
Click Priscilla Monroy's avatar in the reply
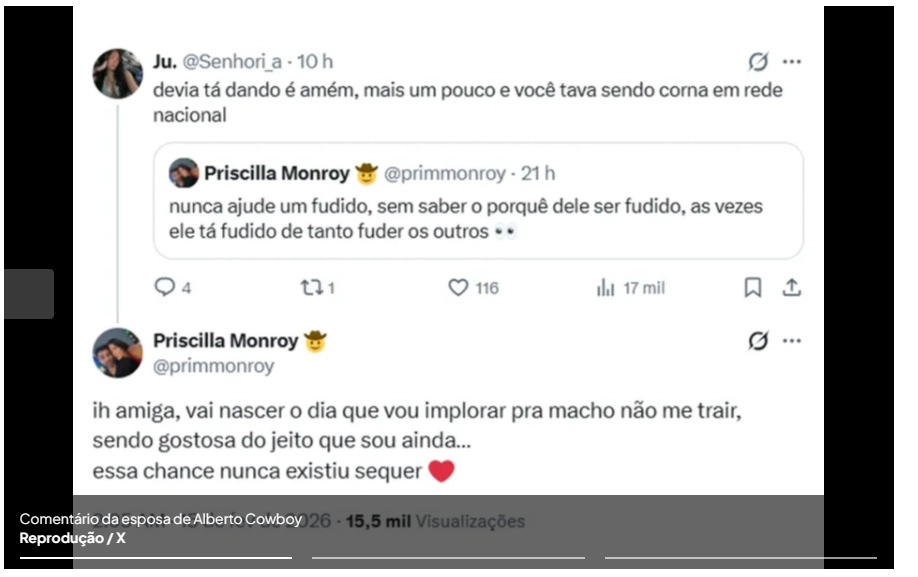click(118, 352)
